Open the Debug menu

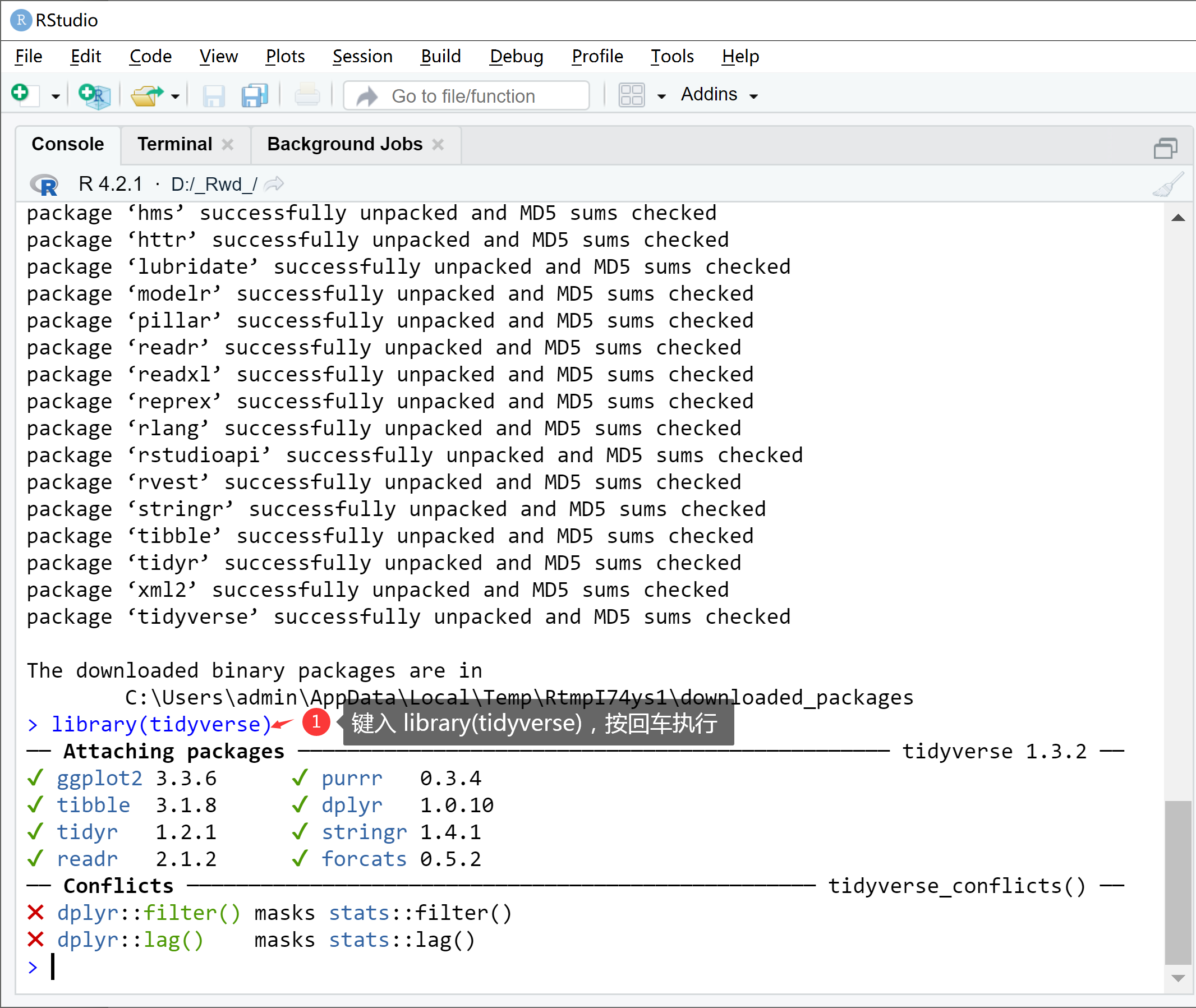[517, 56]
